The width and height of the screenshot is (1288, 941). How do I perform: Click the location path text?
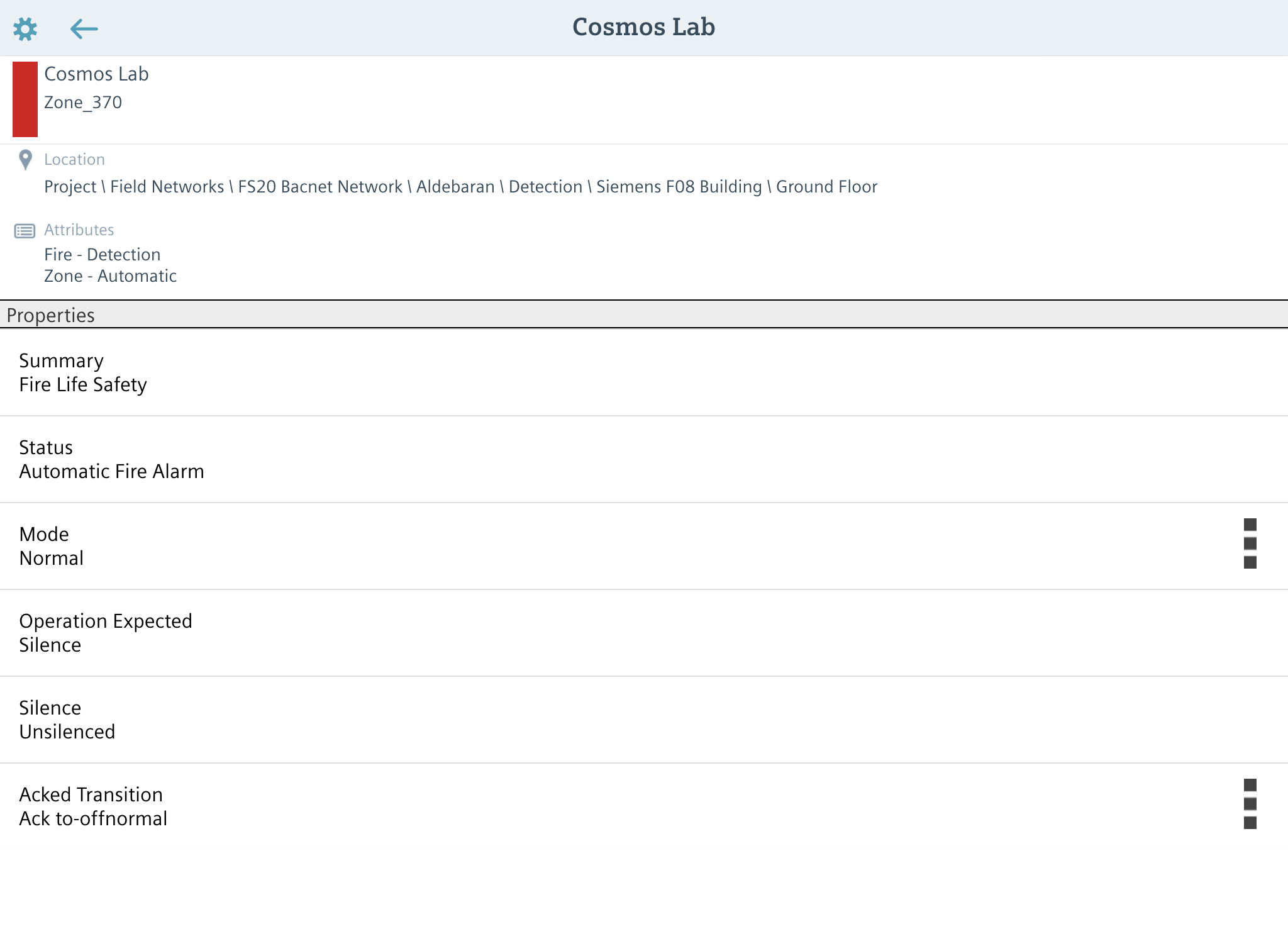(460, 187)
